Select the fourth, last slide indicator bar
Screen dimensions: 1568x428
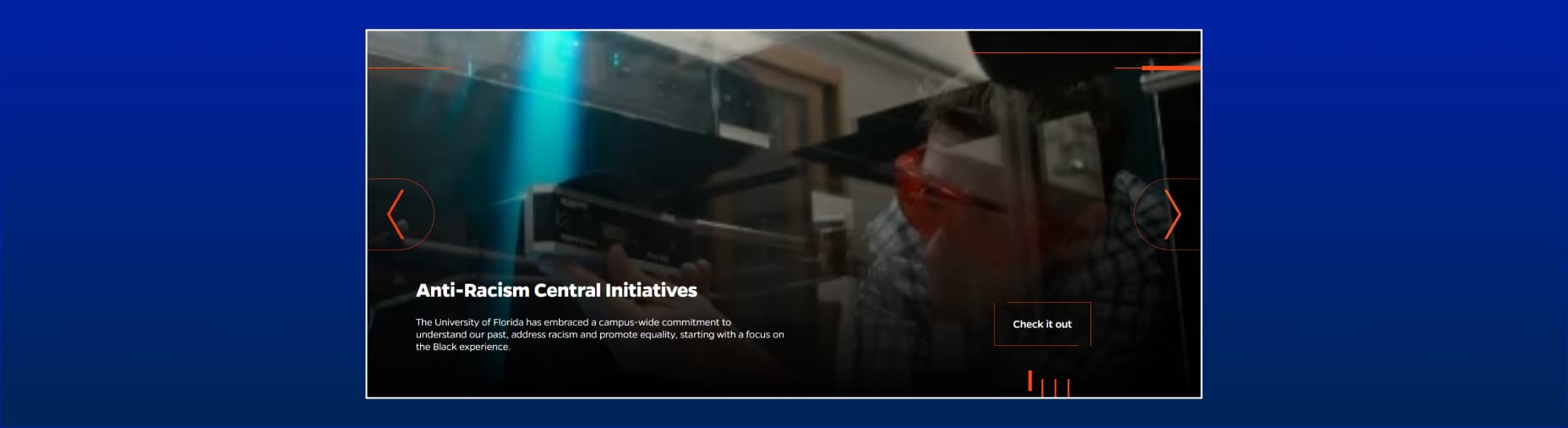pyautogui.click(x=1068, y=387)
